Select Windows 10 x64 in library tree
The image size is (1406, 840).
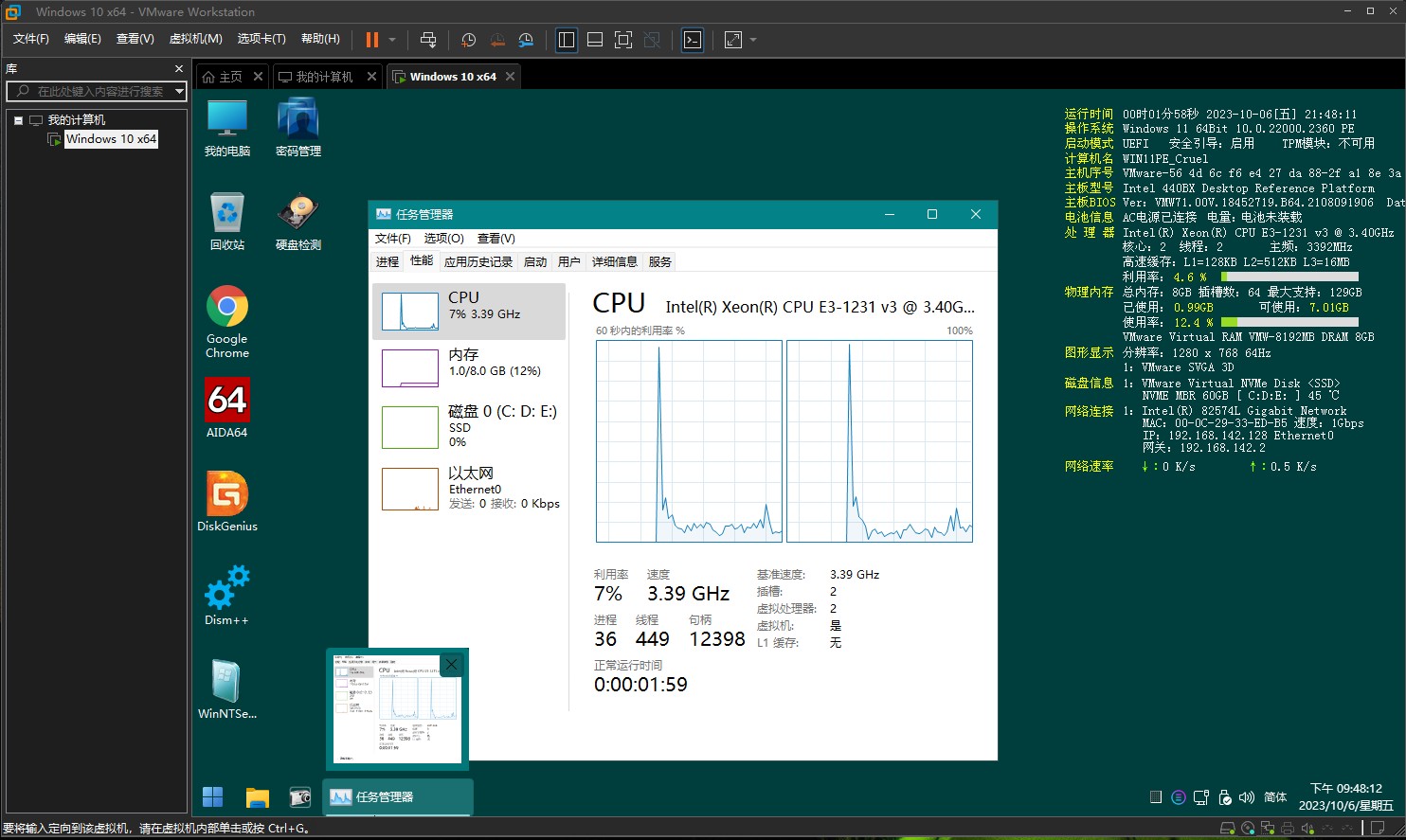point(111,139)
